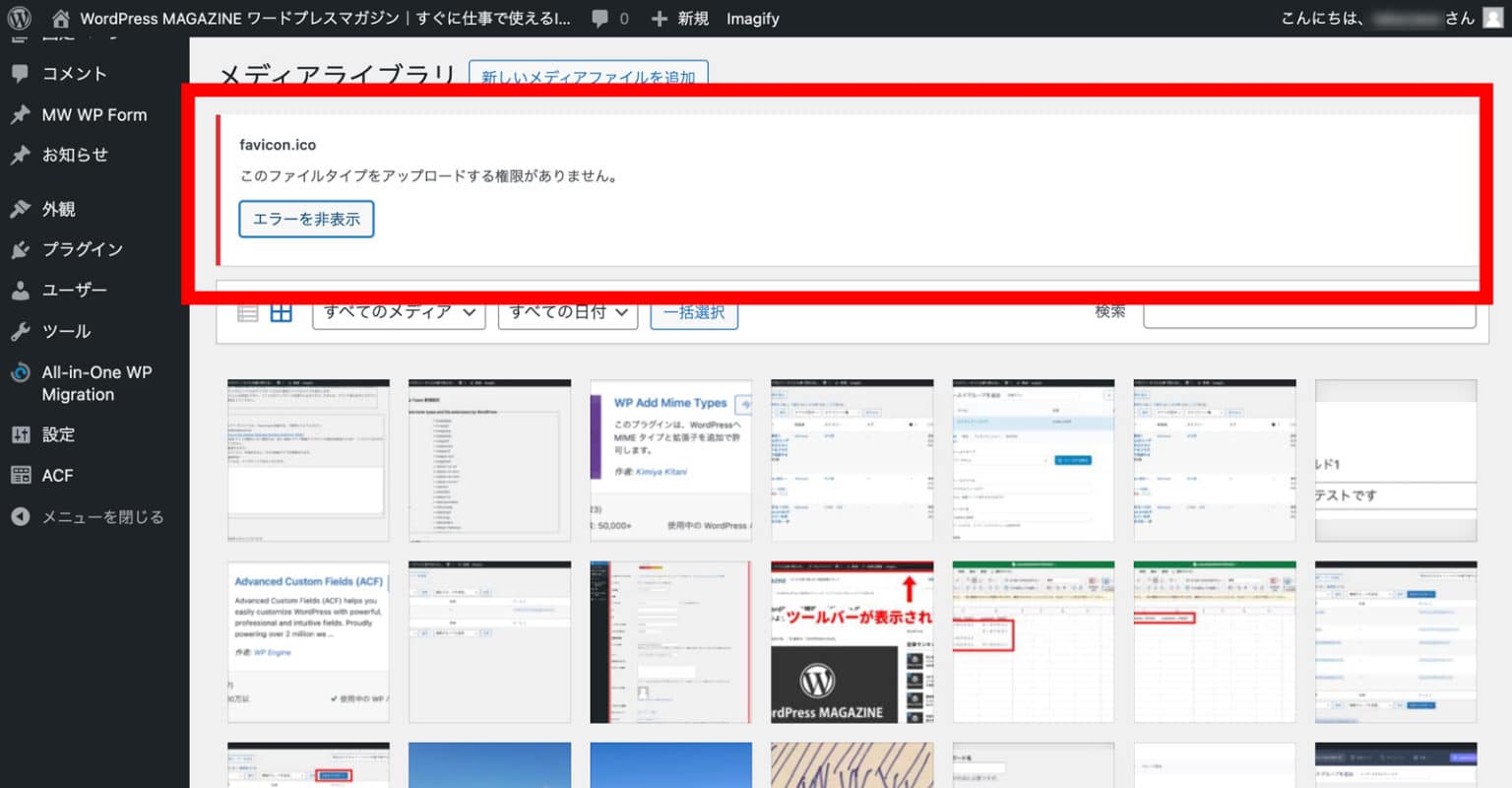
Task: Switch to grid view mode
Action: [x=281, y=310]
